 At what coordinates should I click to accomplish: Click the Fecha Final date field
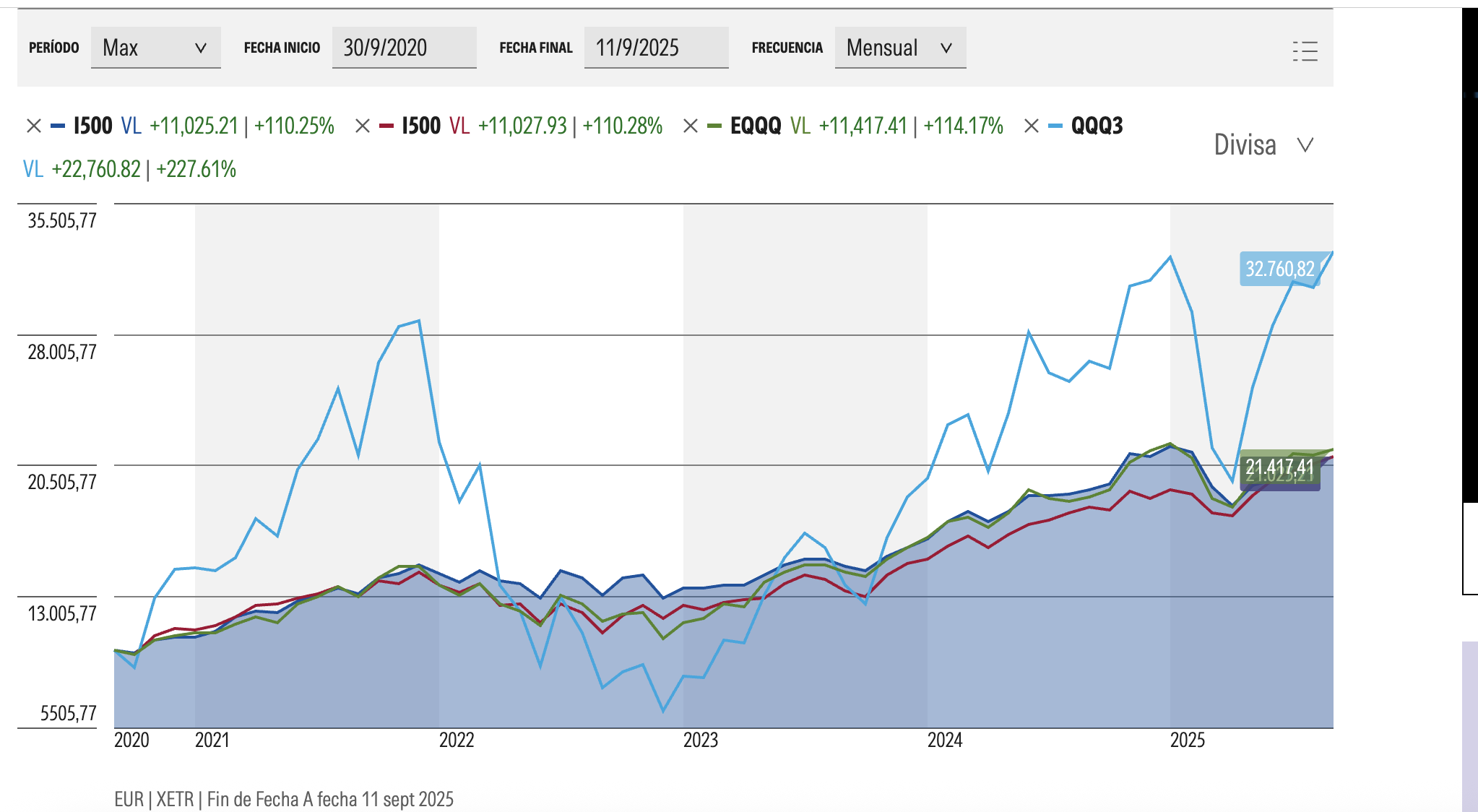tap(656, 48)
